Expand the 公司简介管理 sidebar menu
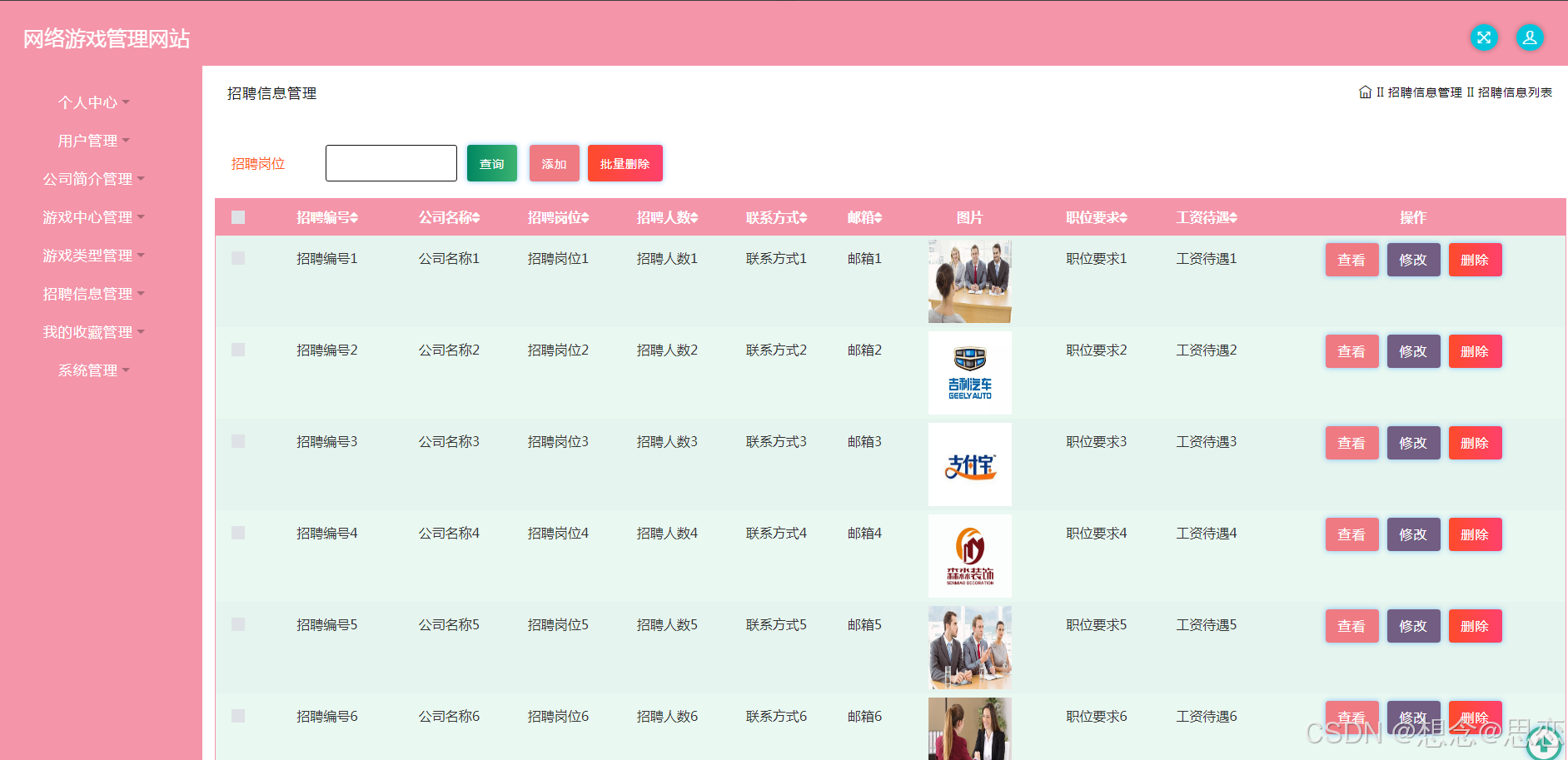Screen dimensions: 1568x760 click(x=94, y=179)
